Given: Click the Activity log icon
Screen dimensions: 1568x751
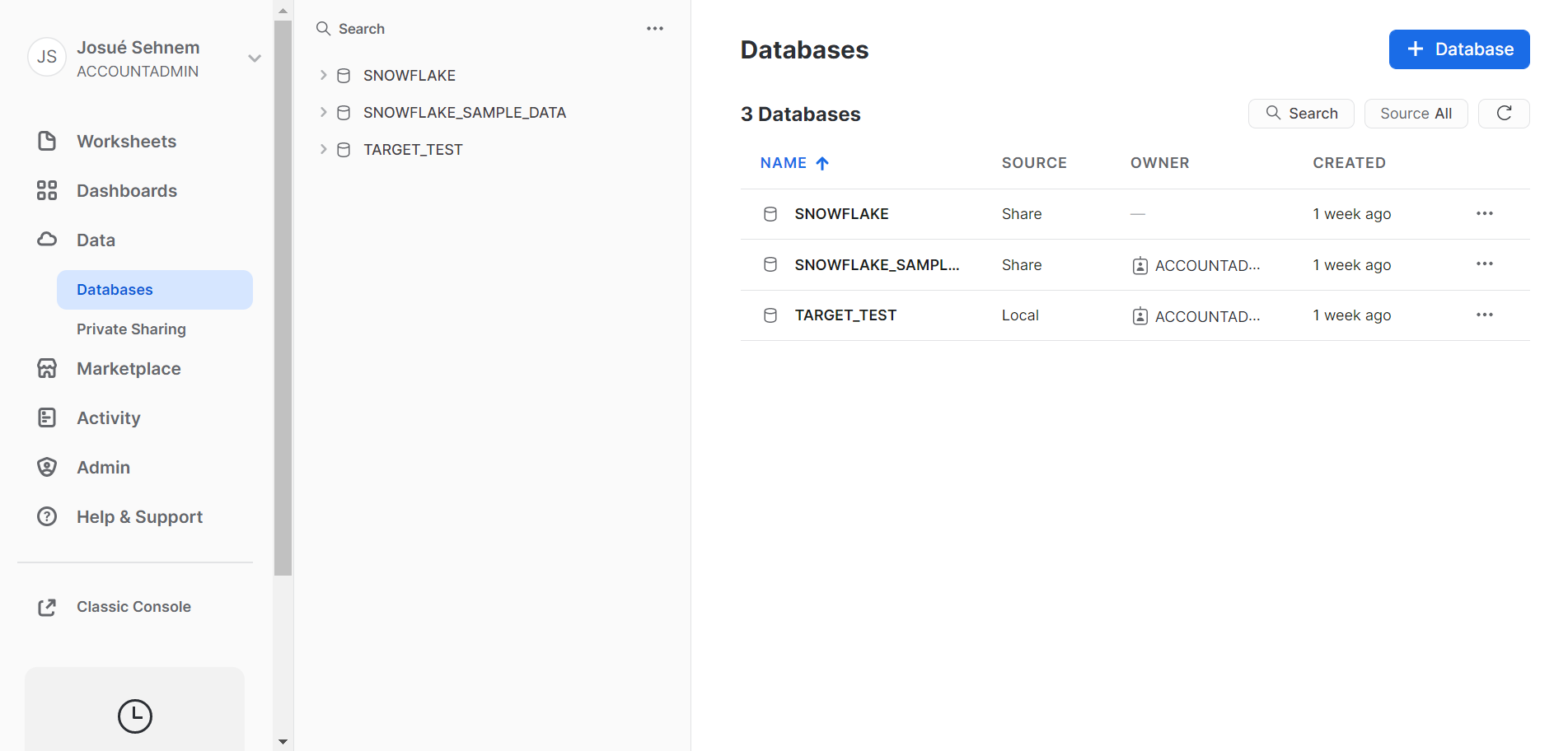Looking at the screenshot, I should 47,417.
